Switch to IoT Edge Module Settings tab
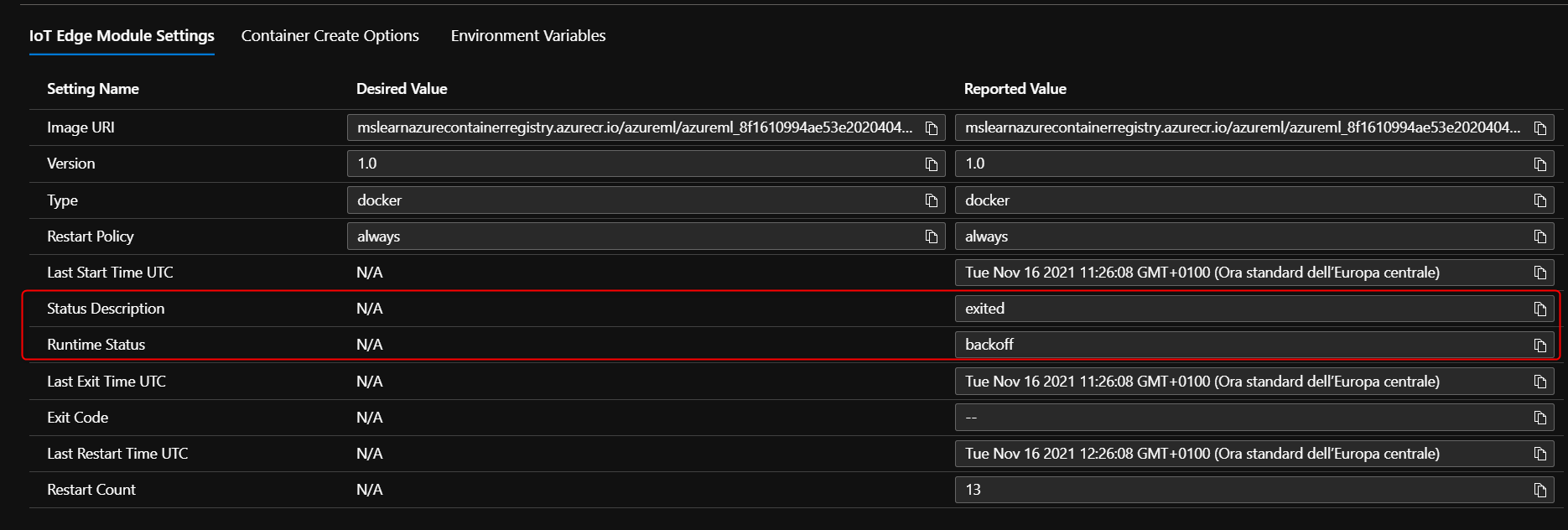The width and height of the screenshot is (1568, 530). (x=122, y=36)
